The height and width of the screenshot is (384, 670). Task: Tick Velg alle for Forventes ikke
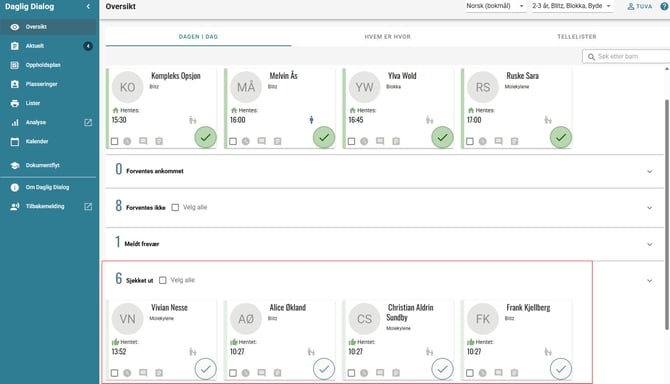(x=175, y=208)
